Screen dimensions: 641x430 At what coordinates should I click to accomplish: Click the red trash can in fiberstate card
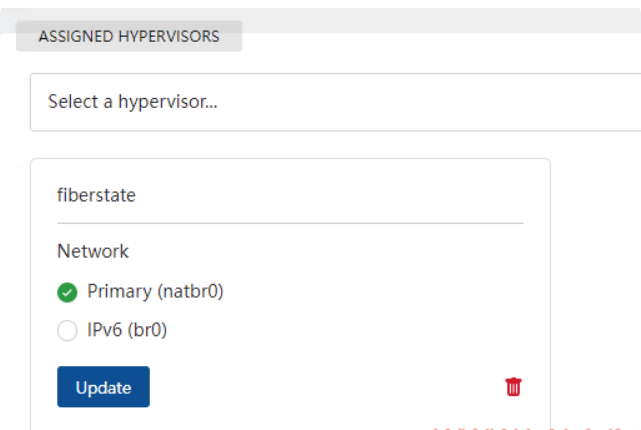click(513, 387)
